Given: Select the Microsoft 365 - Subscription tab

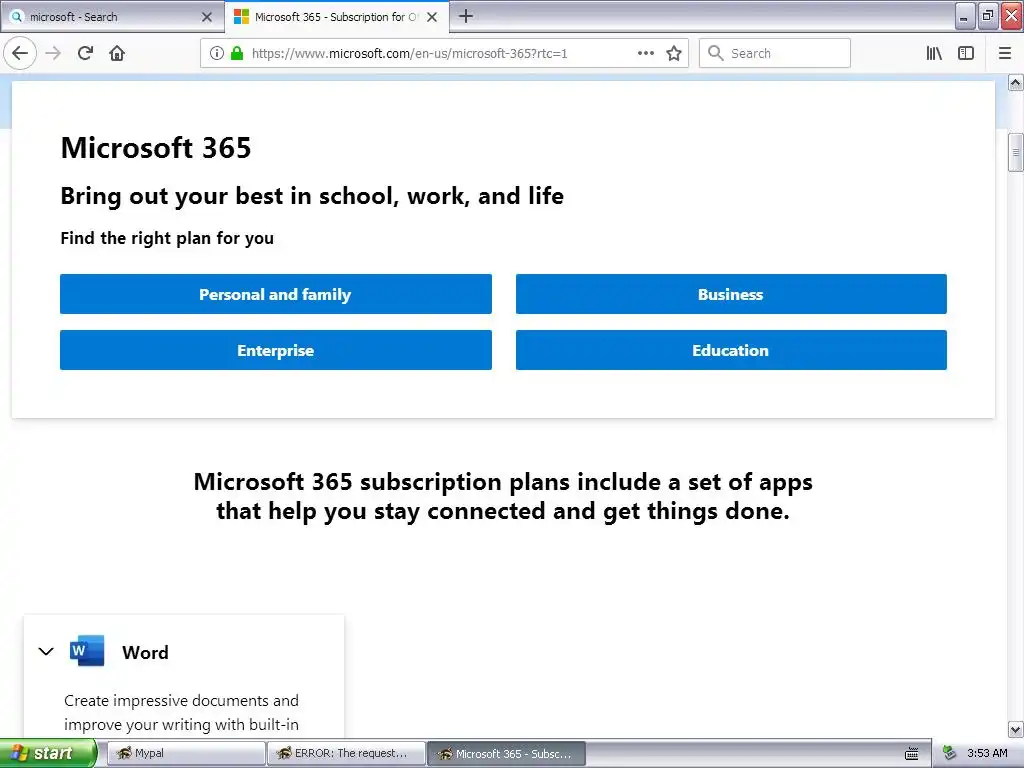Looking at the screenshot, I should point(336,17).
